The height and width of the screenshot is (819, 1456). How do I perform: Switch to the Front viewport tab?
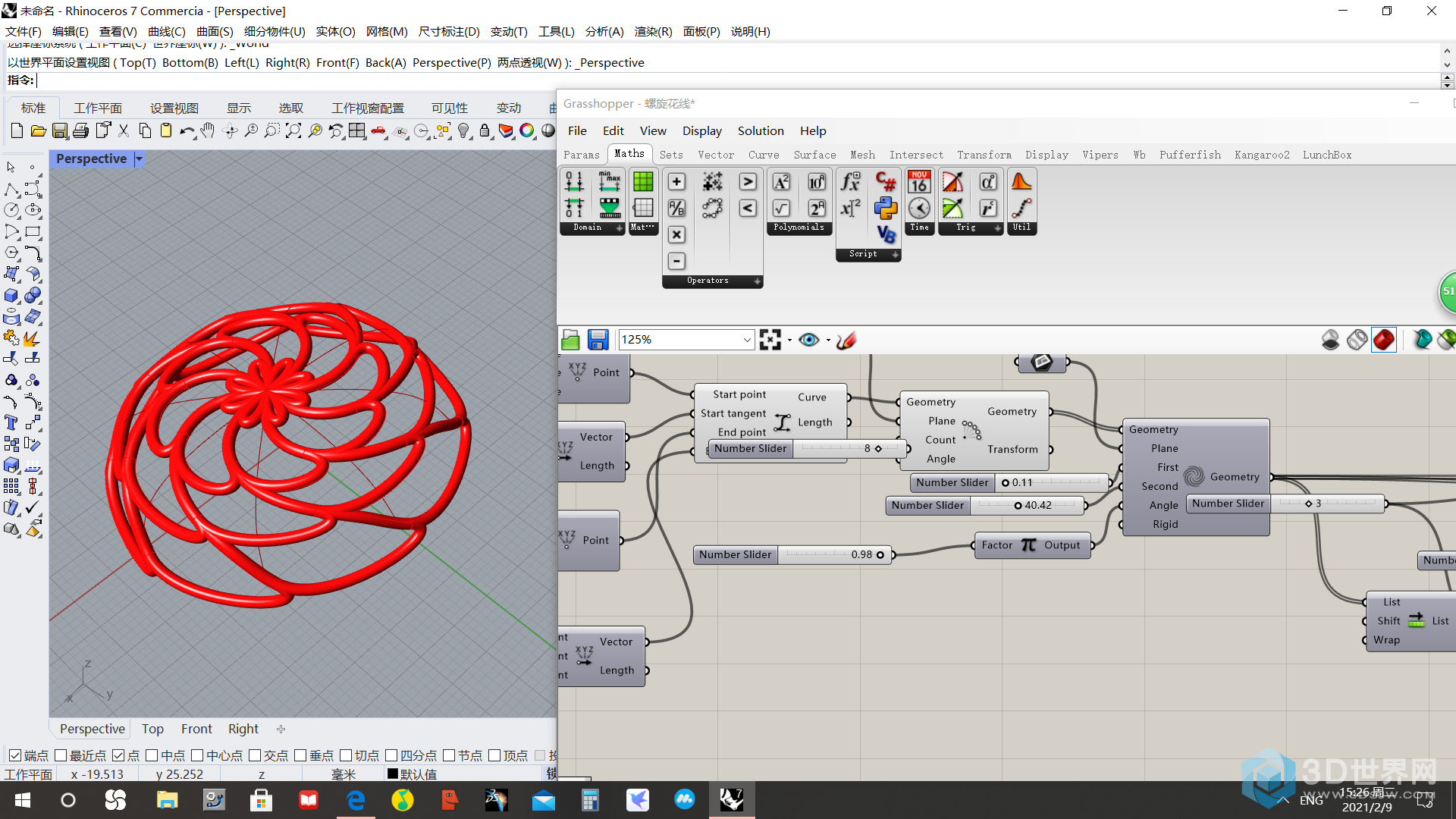(196, 729)
